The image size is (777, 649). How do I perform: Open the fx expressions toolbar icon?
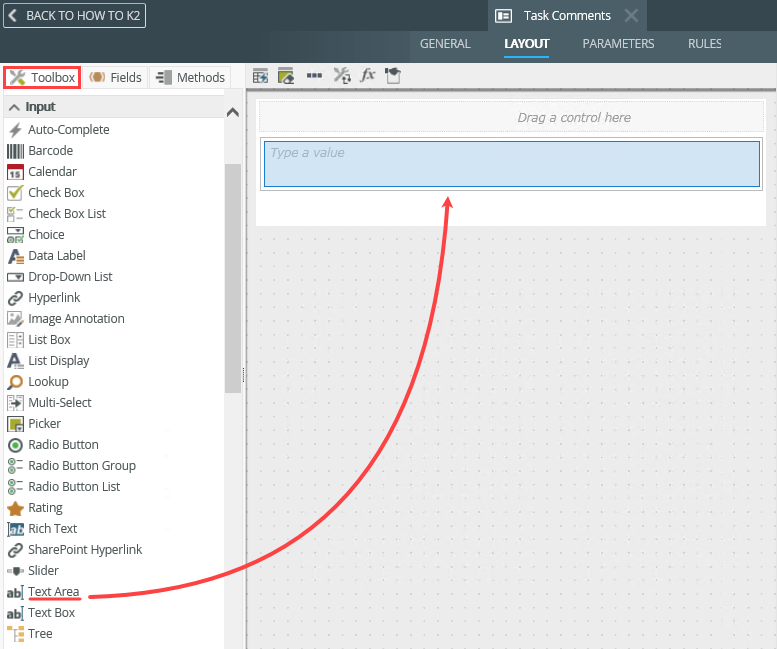[367, 75]
